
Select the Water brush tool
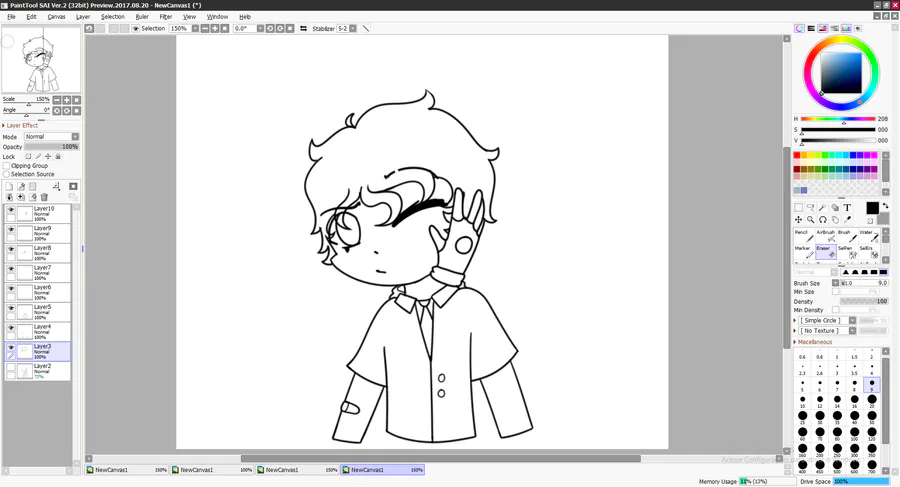point(868,236)
